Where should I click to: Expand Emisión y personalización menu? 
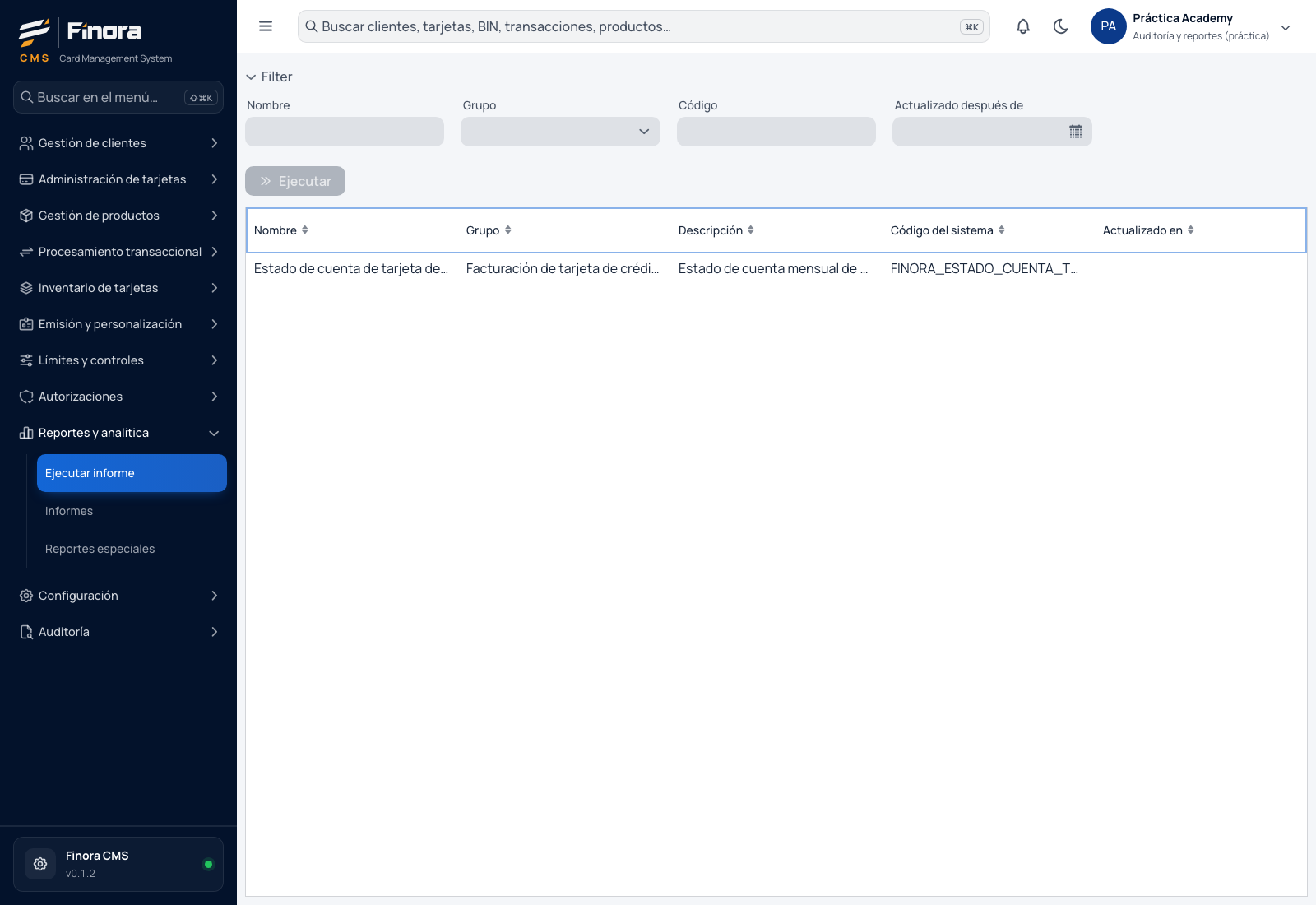[x=118, y=324]
